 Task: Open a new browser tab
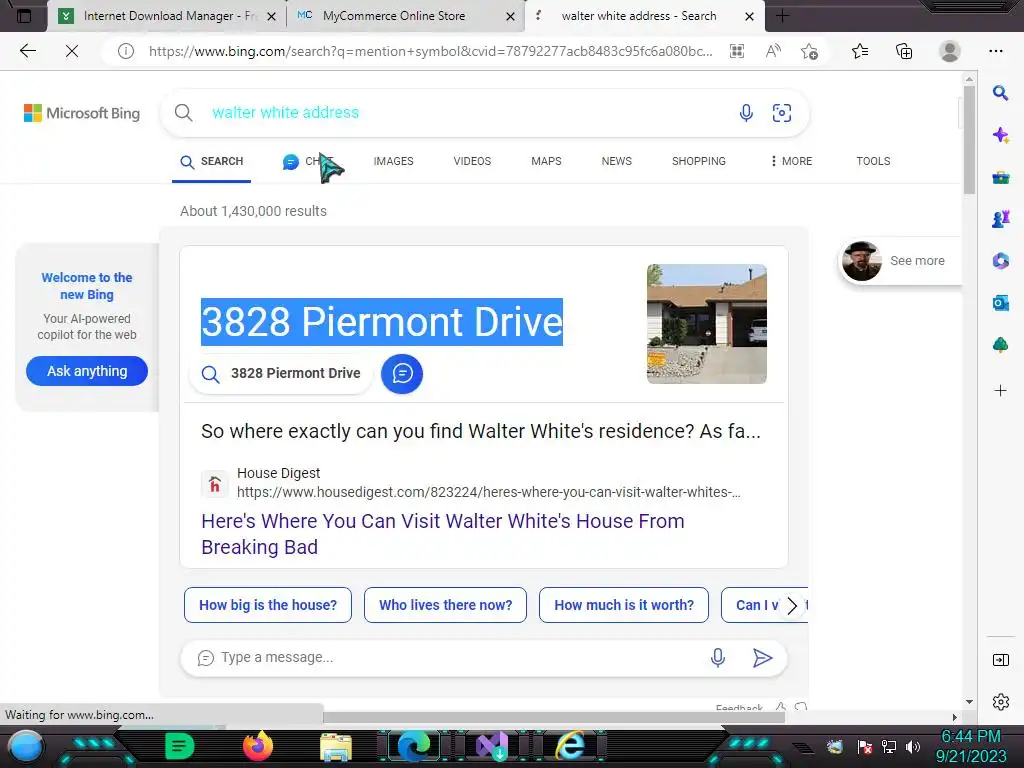coord(782,16)
